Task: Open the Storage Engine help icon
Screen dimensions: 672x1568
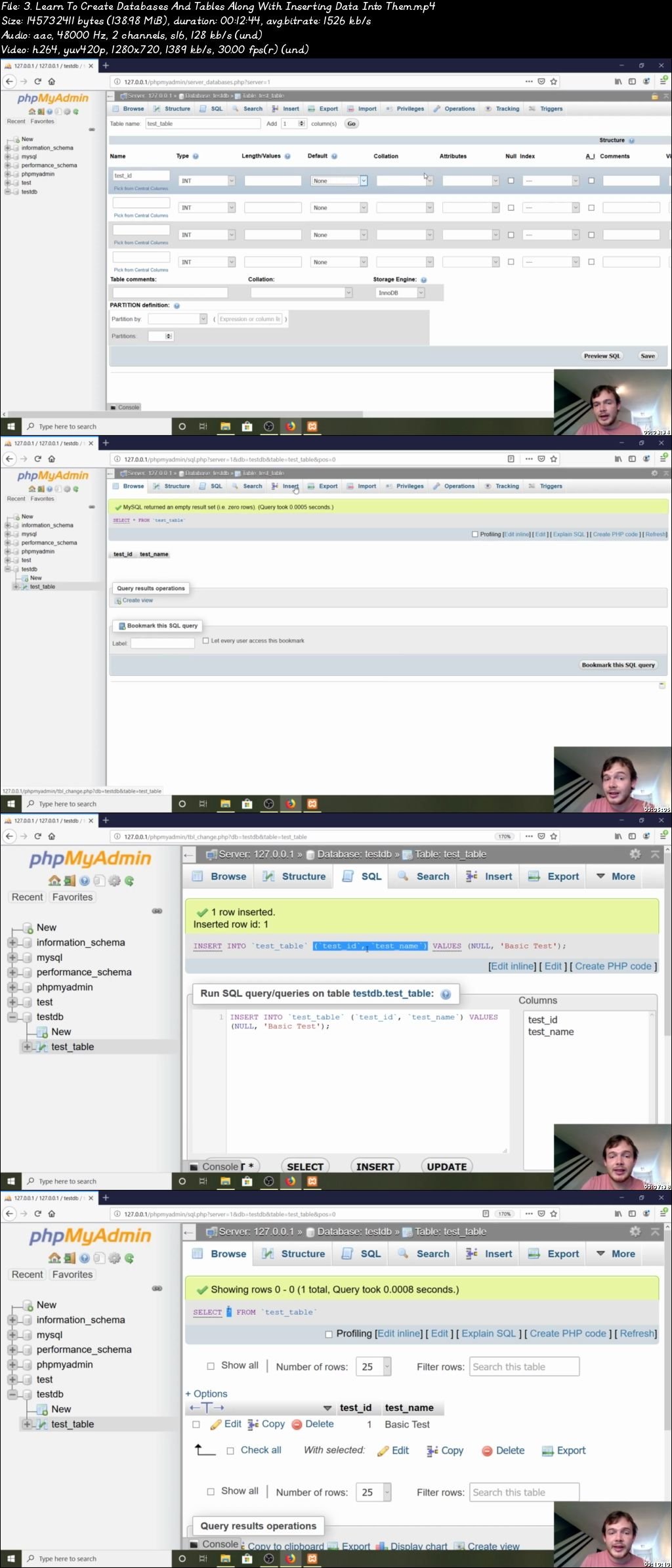Action: [x=423, y=280]
